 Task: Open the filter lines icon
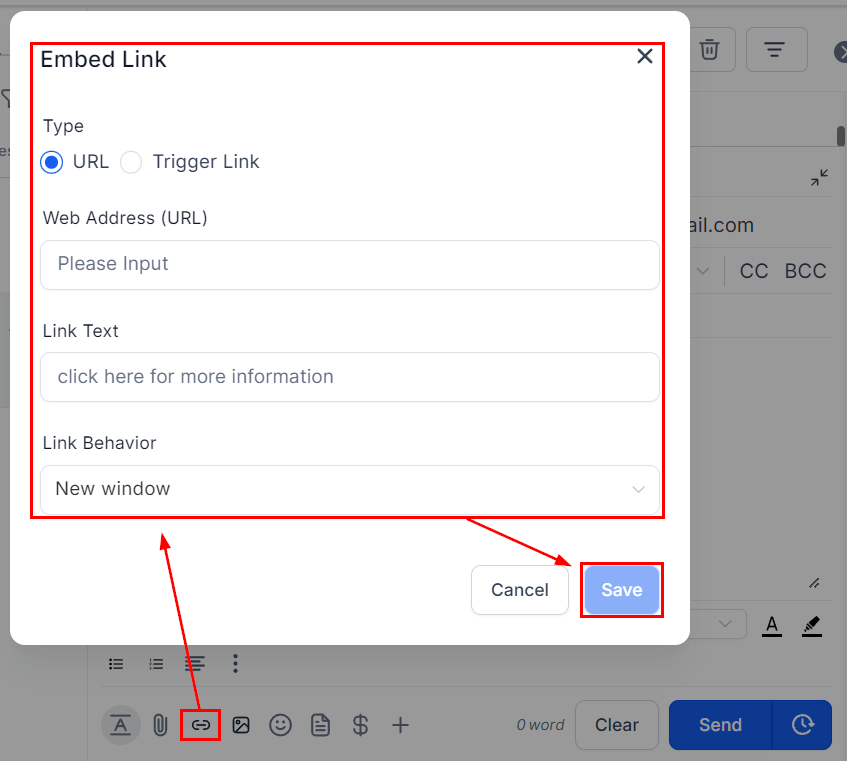click(776, 50)
